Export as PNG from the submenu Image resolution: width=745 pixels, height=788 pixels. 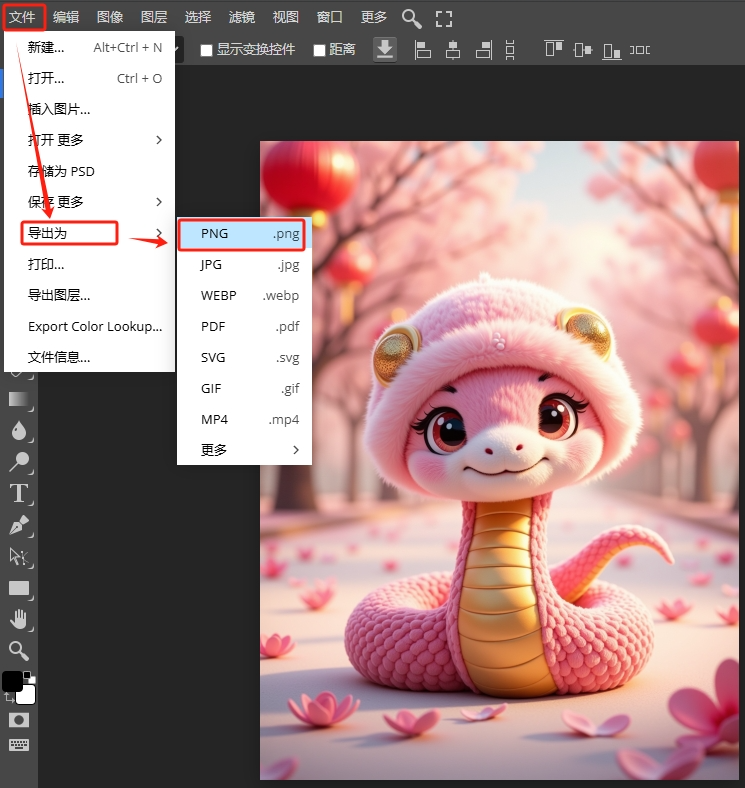[244, 234]
